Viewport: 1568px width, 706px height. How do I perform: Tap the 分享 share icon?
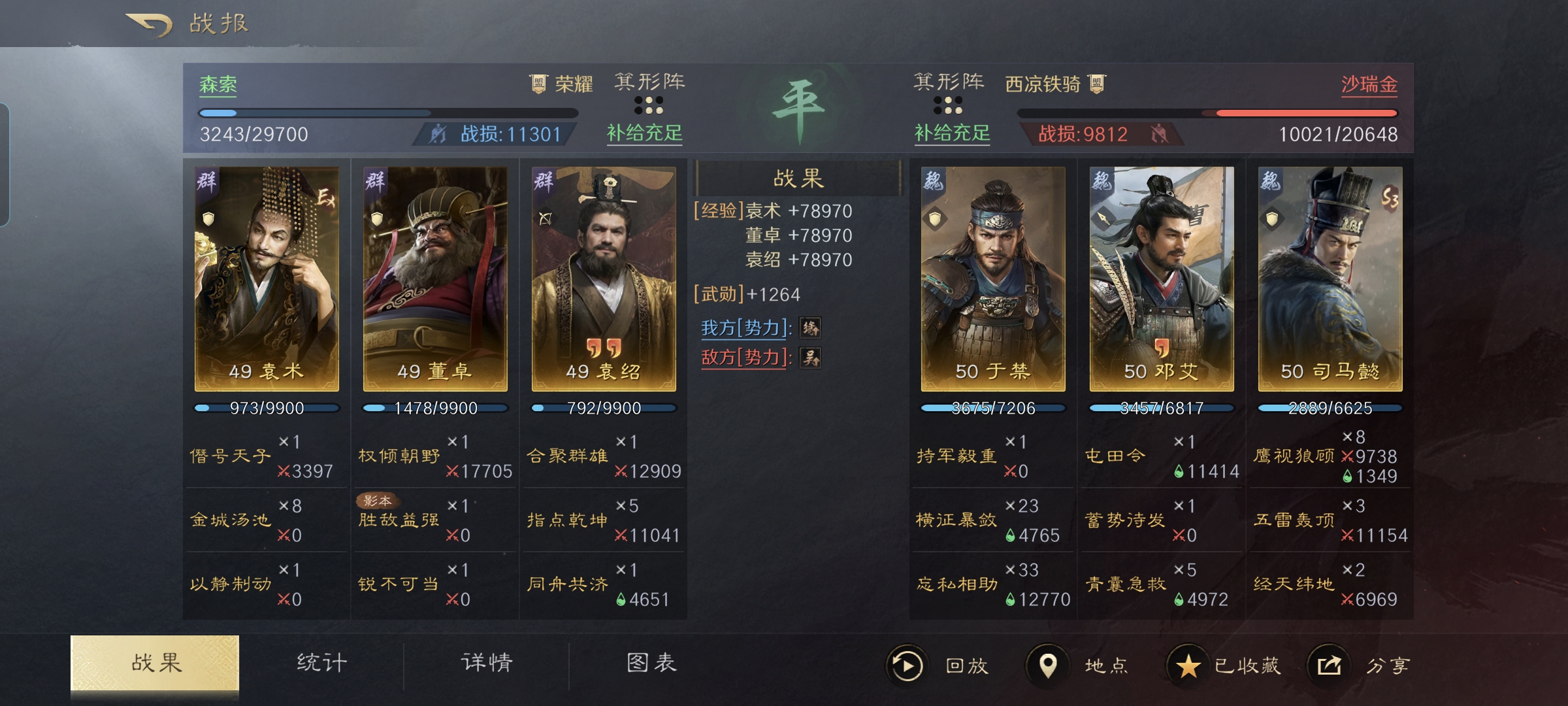pos(1328,665)
